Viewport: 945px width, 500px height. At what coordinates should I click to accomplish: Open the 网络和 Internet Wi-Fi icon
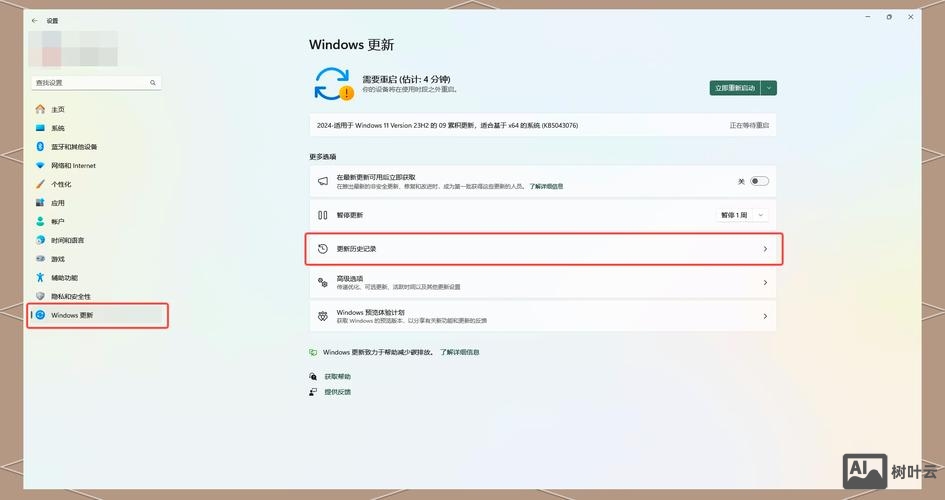[x=40, y=165]
